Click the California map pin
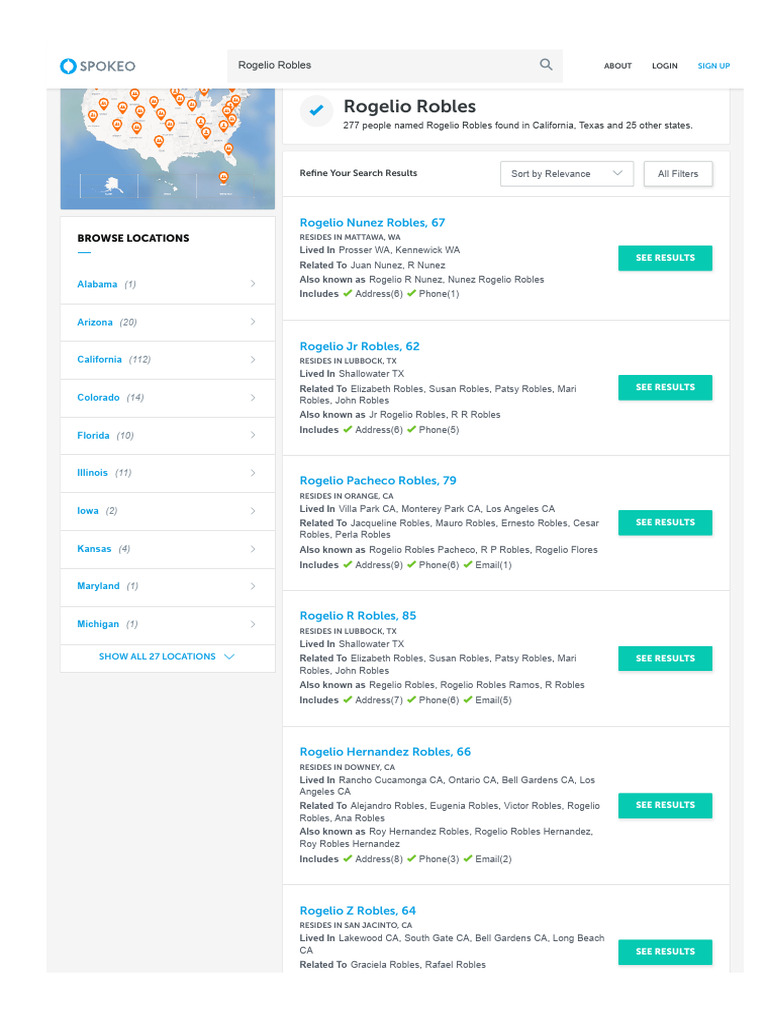This screenshot has height=1024, width=768. tap(93, 116)
